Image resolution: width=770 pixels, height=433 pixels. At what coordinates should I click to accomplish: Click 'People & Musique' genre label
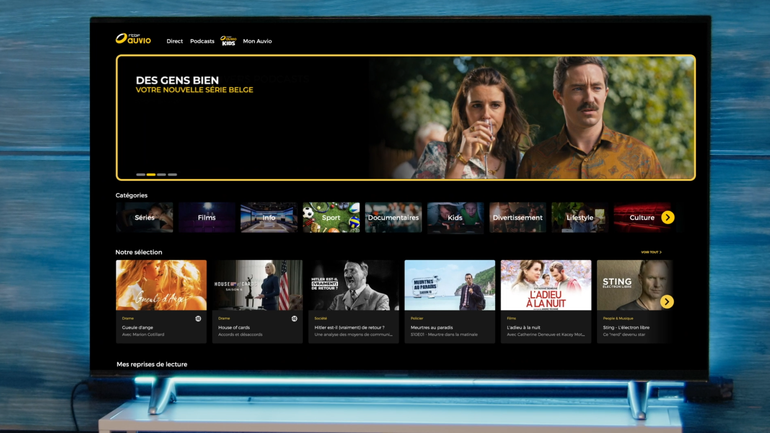point(618,319)
